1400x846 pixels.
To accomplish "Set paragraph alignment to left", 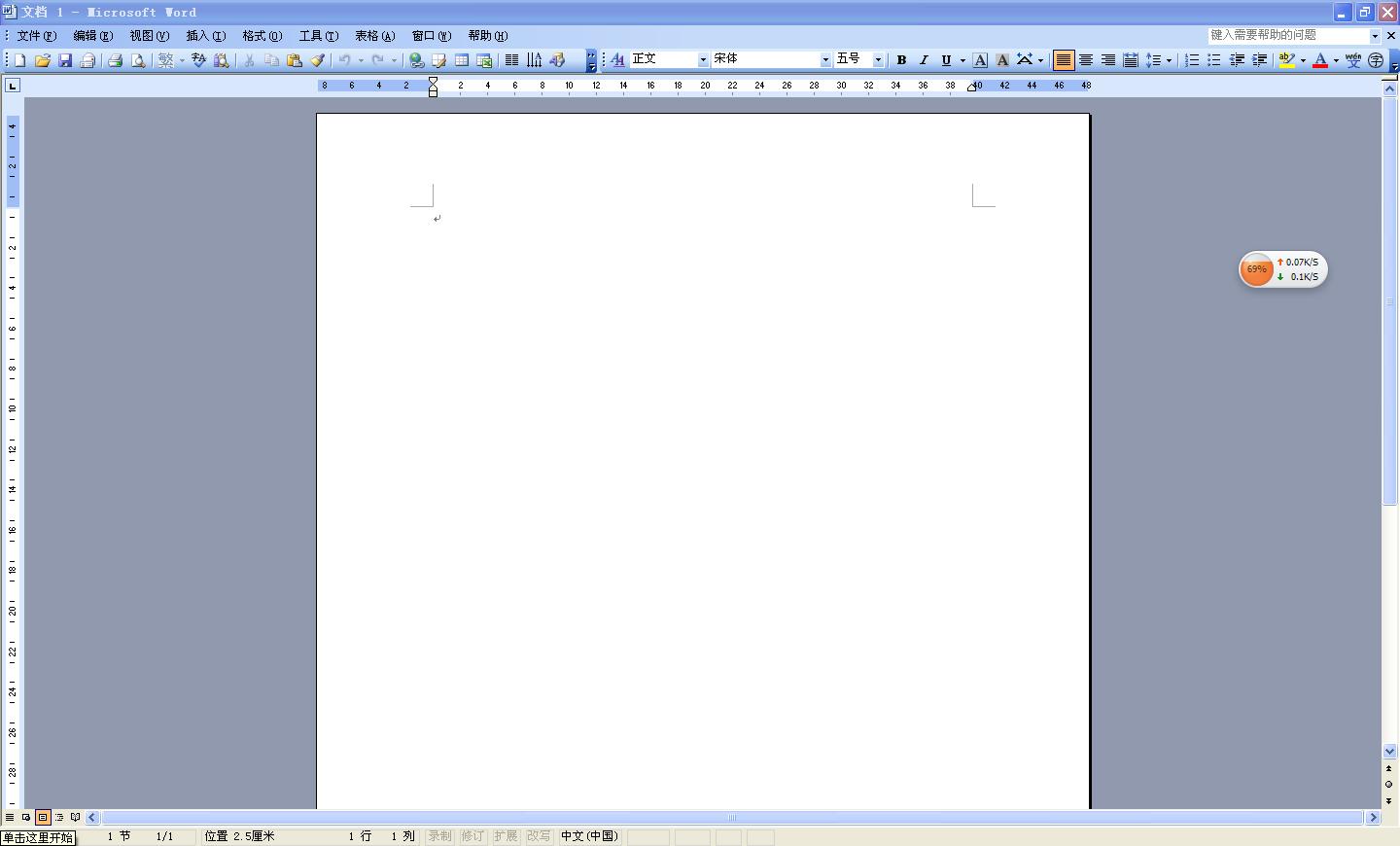I will pyautogui.click(x=1064, y=60).
